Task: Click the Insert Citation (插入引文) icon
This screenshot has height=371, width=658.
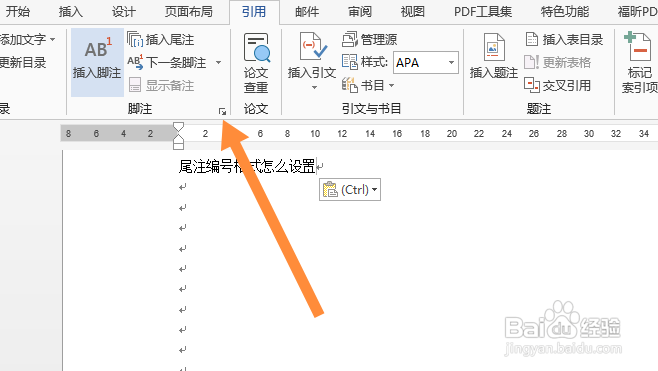Action: [x=312, y=47]
